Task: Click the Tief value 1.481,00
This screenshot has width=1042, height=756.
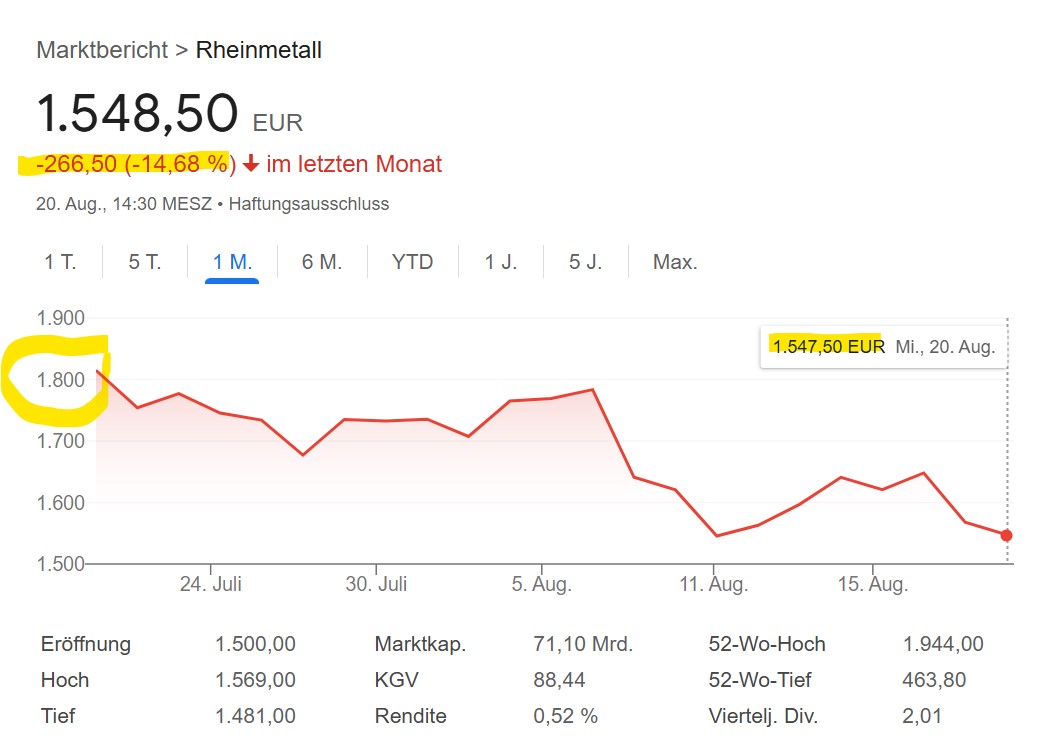Action: coord(255,715)
